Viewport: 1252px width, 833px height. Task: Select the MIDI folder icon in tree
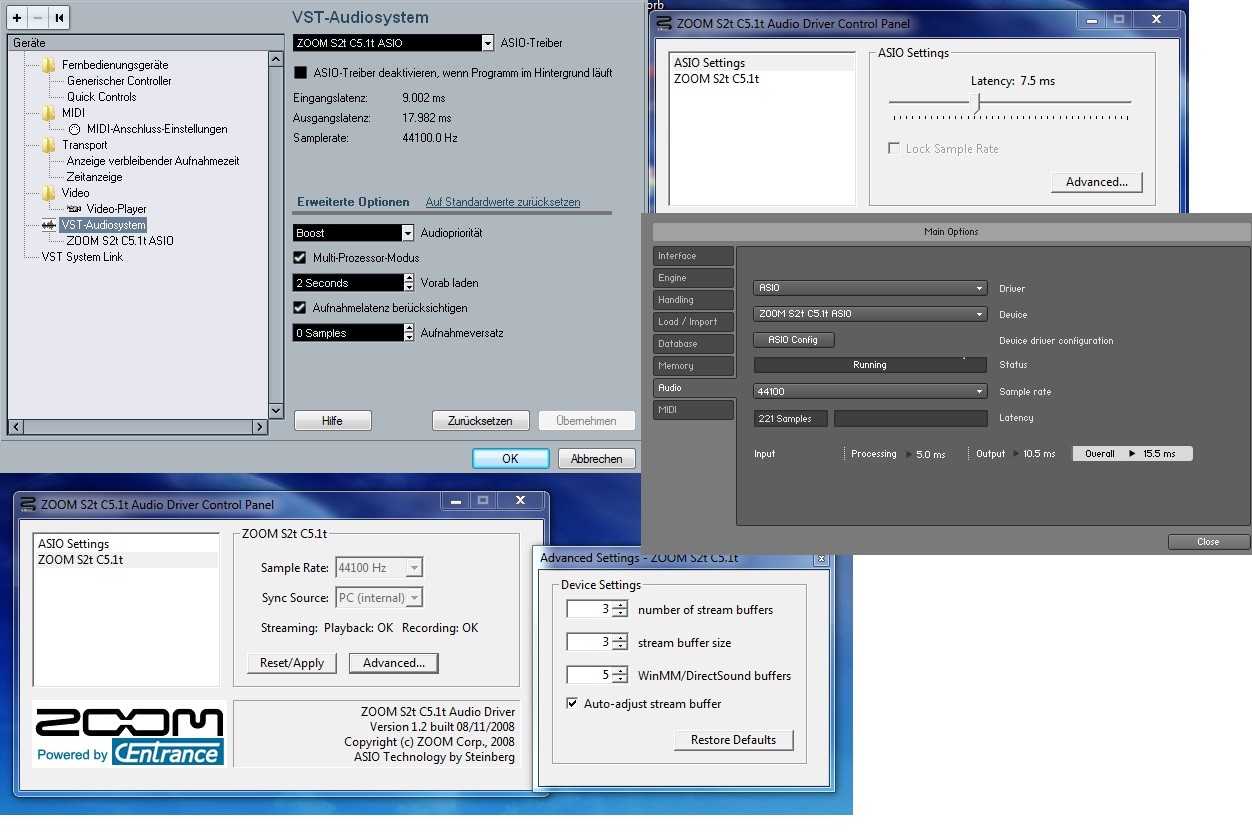pyautogui.click(x=48, y=113)
